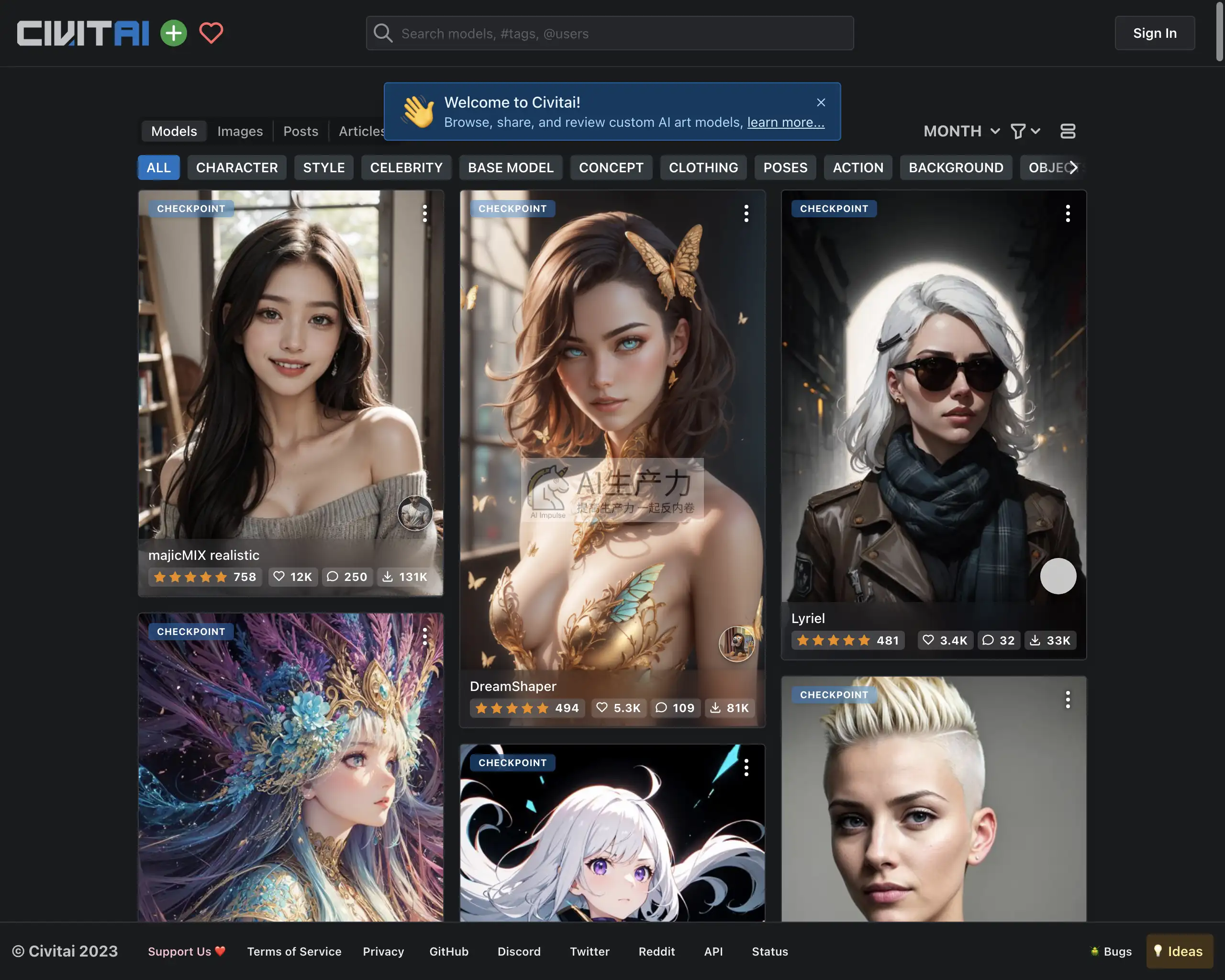Switch to the Models tab

point(174,131)
